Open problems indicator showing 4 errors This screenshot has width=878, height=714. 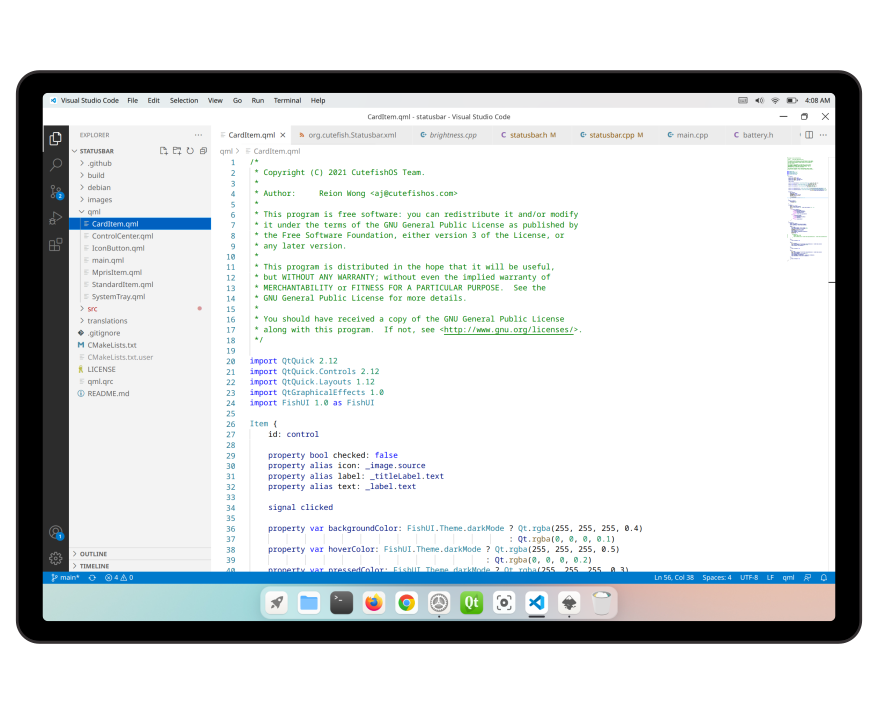119,577
